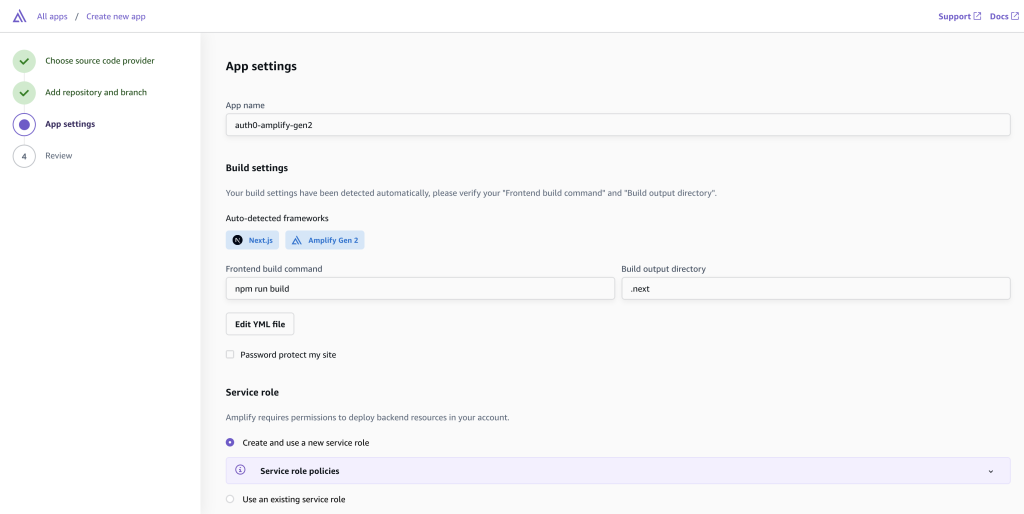The width and height of the screenshot is (1024, 514).
Task: Open the All apps breadcrumb link
Action: (52, 16)
